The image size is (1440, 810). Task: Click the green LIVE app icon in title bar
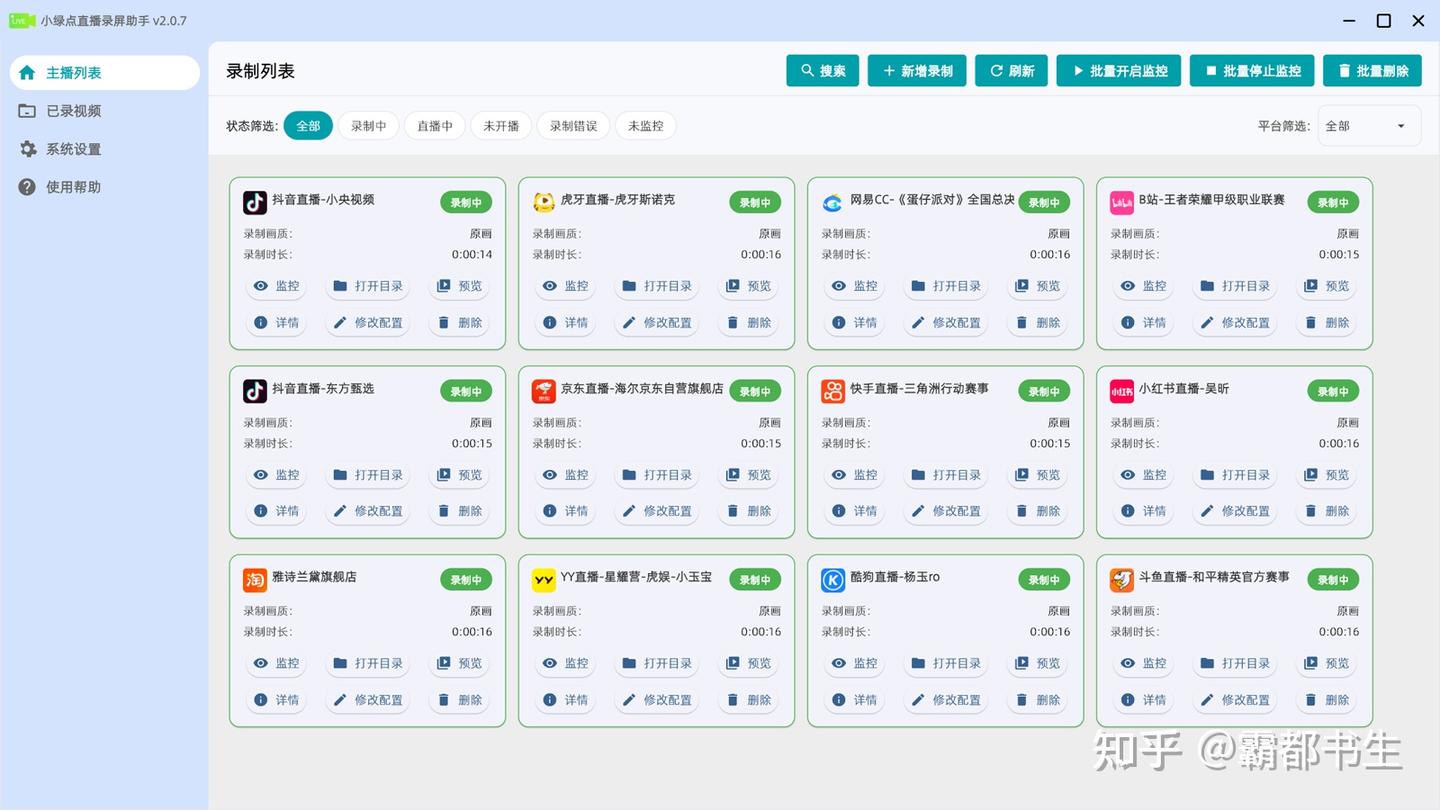click(21, 20)
